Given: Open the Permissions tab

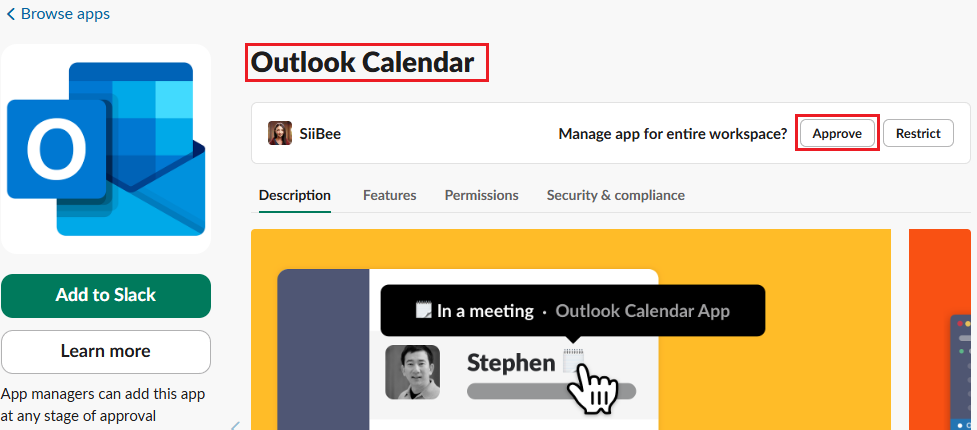Looking at the screenshot, I should coord(481,196).
